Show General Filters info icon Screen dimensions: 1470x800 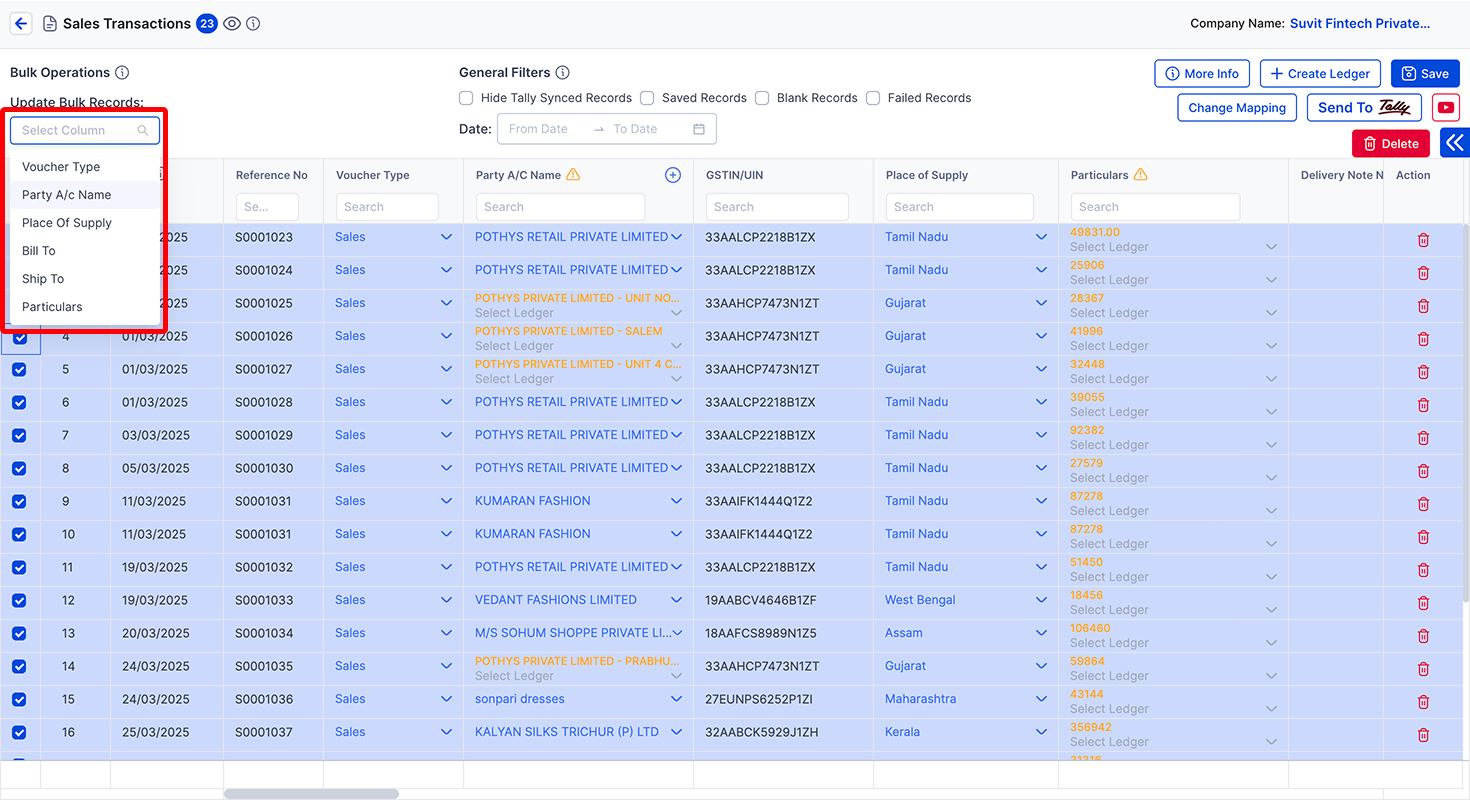(x=563, y=73)
